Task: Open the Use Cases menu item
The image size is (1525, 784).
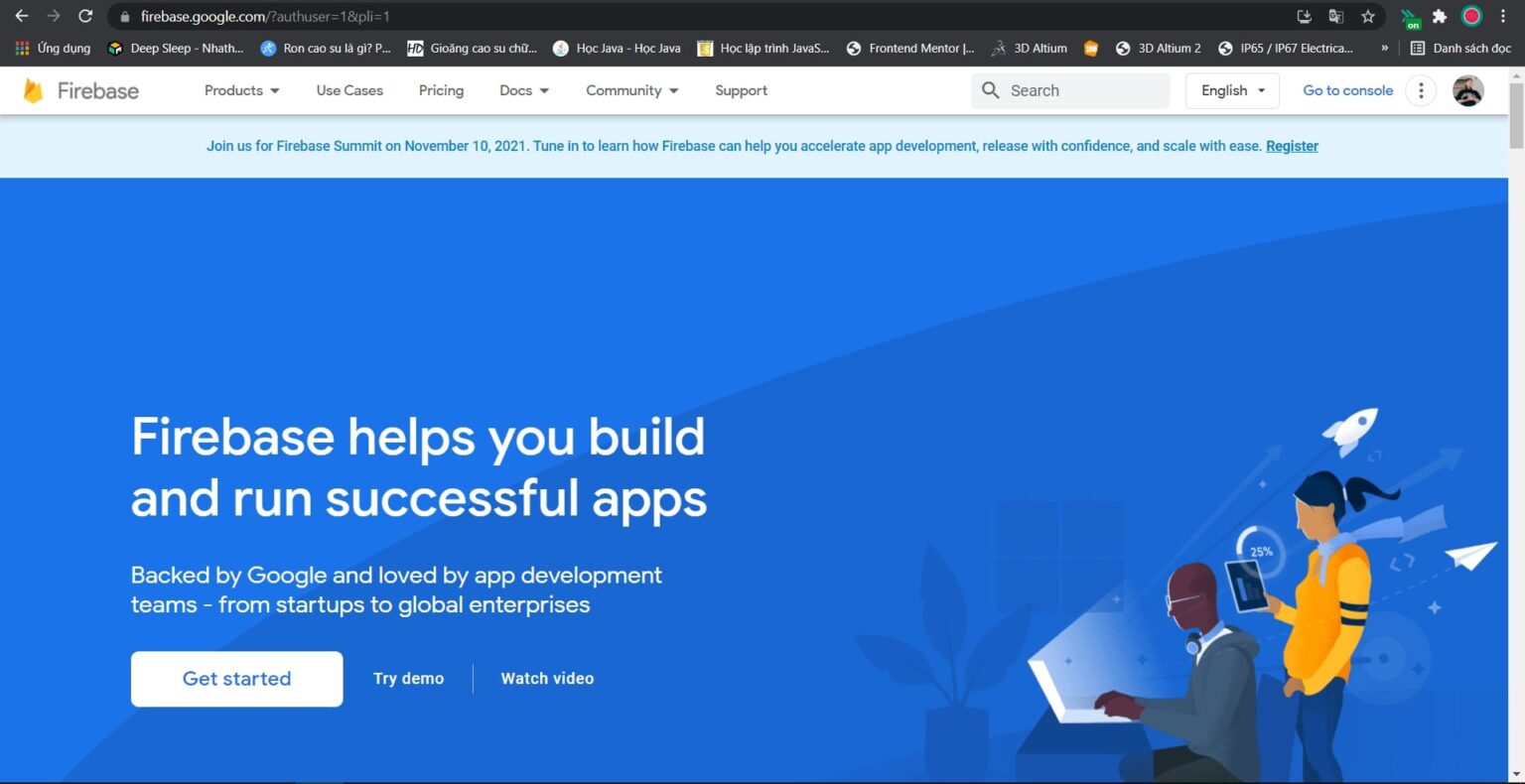Action: [x=348, y=90]
